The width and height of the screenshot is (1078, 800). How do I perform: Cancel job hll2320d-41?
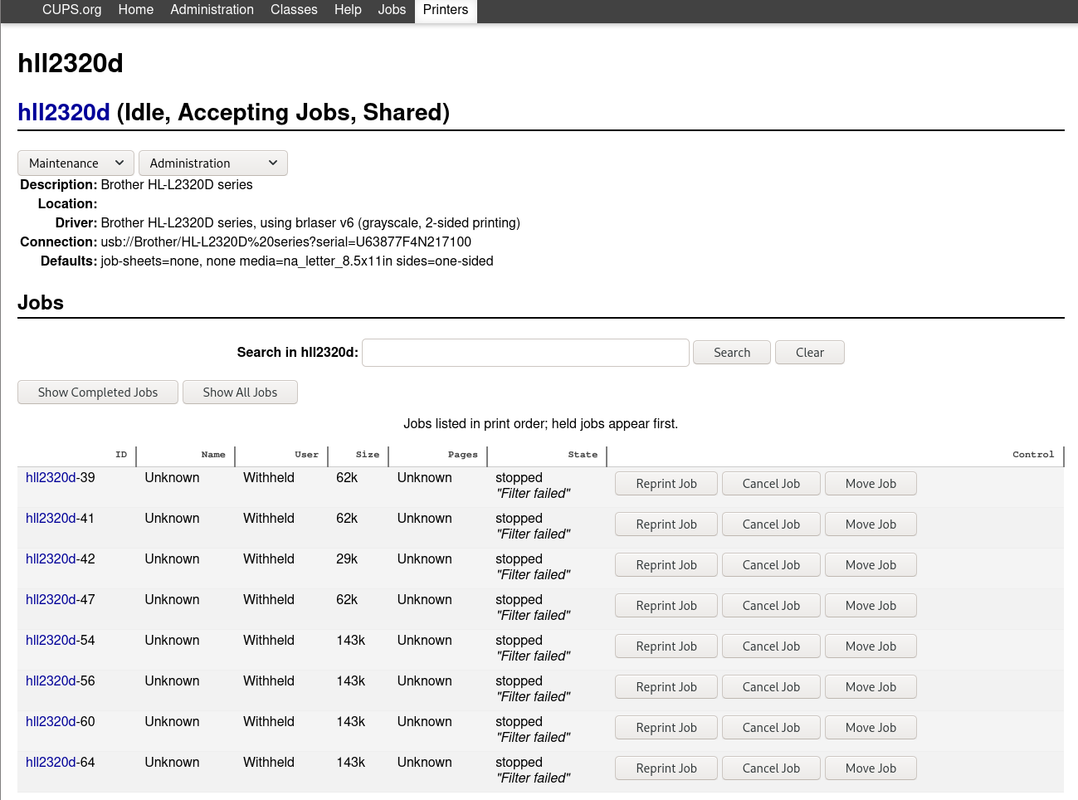point(771,524)
